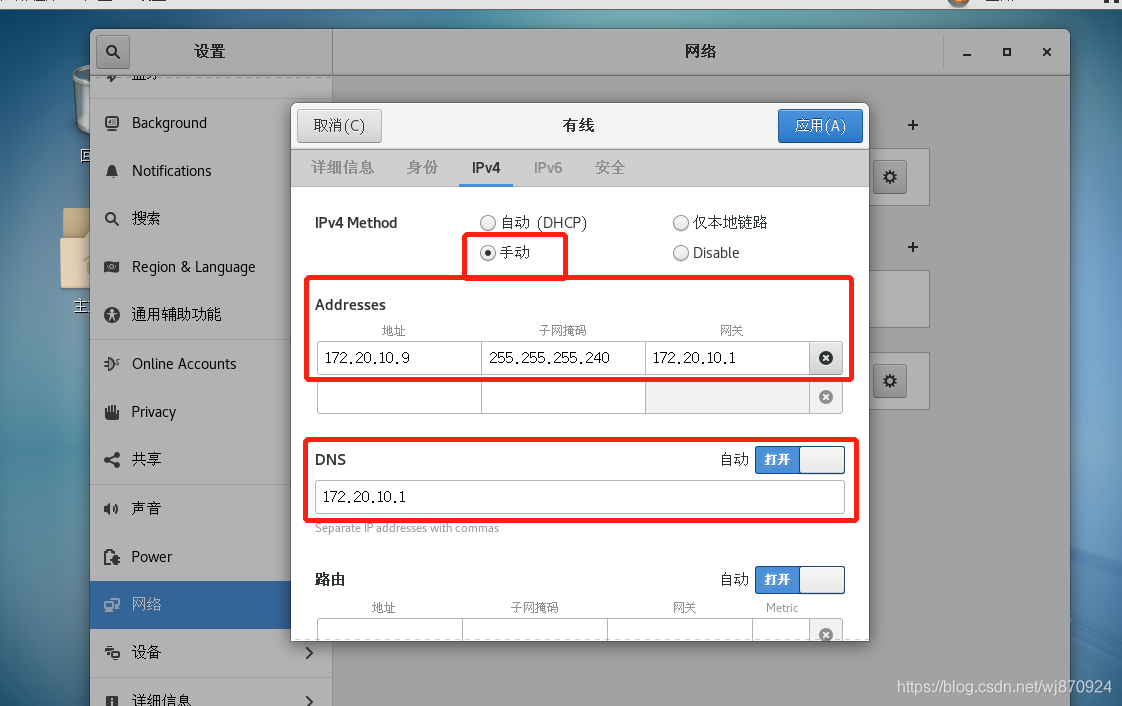Click the 网络 network icon

112,605
